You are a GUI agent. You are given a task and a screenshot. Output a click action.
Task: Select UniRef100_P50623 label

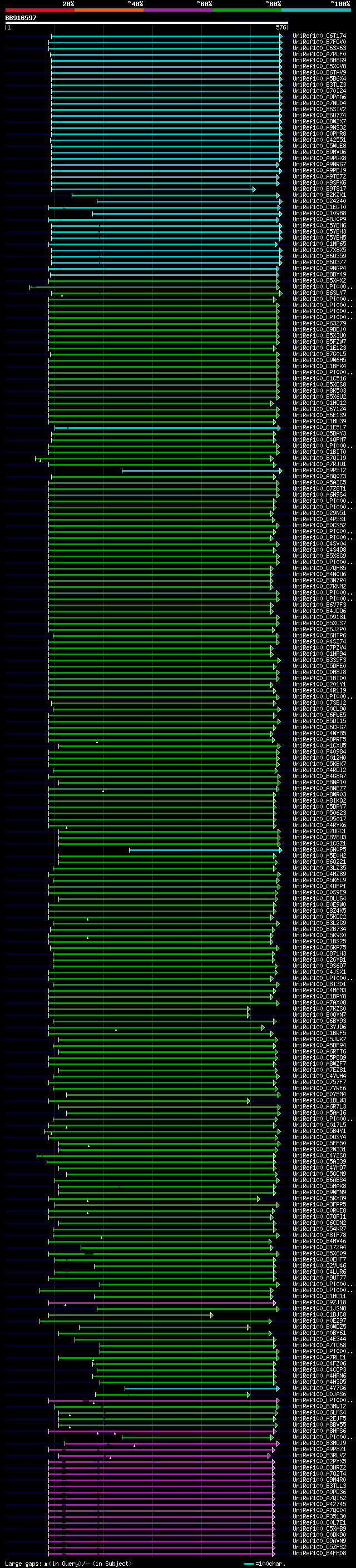pos(319,813)
